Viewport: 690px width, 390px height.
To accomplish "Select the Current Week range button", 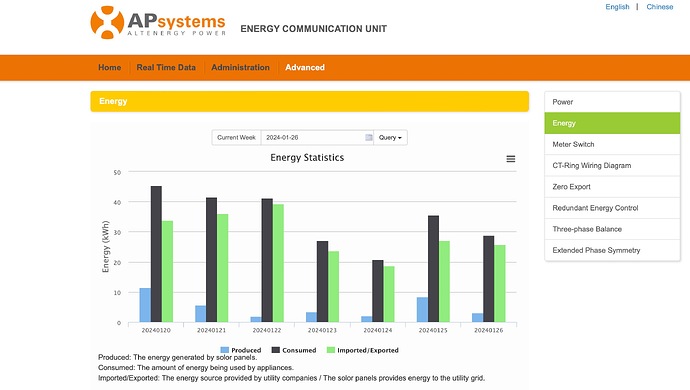I will pos(236,138).
